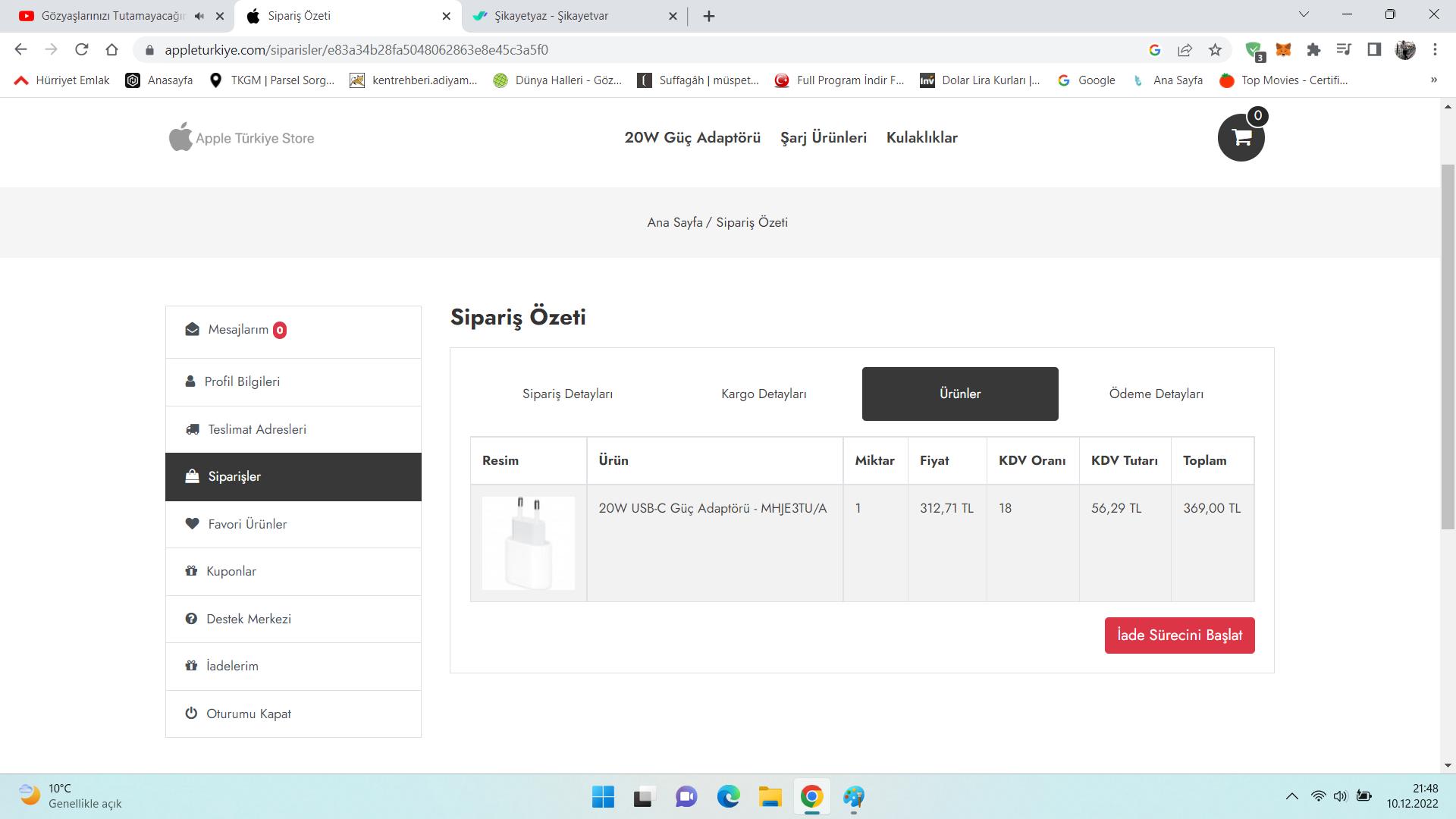Open the Mesajlarım sidebar item
This screenshot has height=819, width=1456.
[238, 330]
